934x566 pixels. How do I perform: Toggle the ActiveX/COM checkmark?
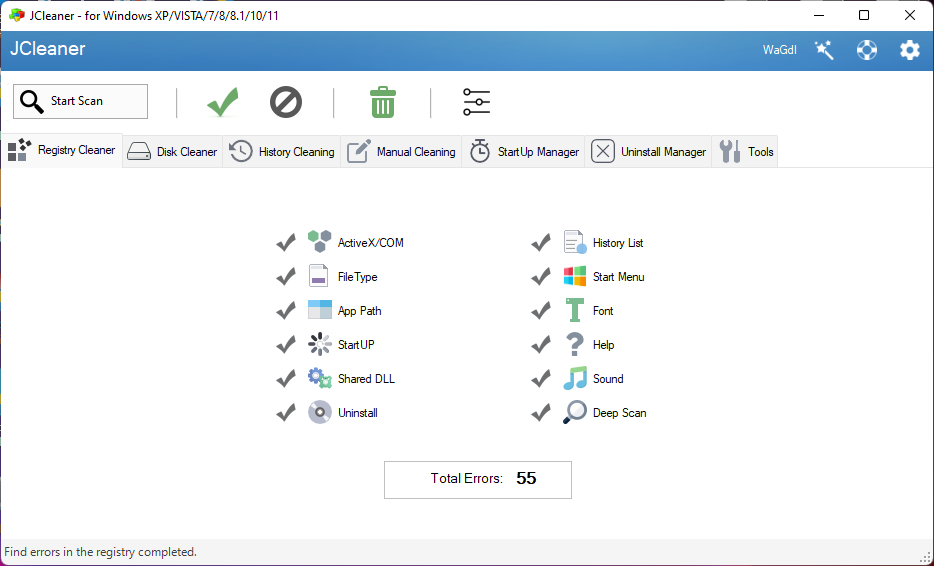286,242
